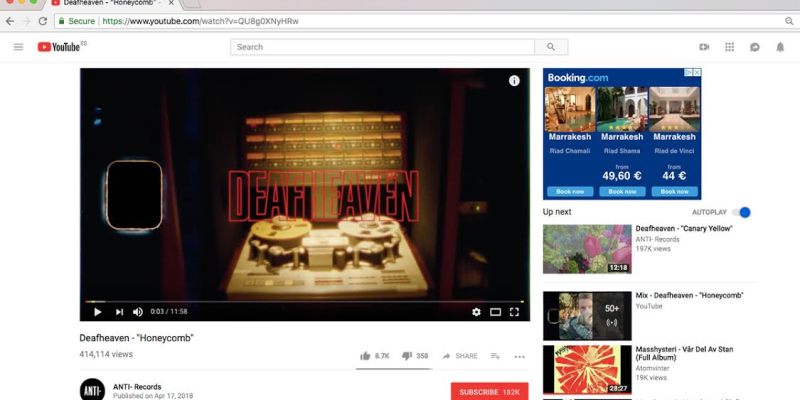Play the Honeycomb video
This screenshot has width=800, height=400.
97,312
